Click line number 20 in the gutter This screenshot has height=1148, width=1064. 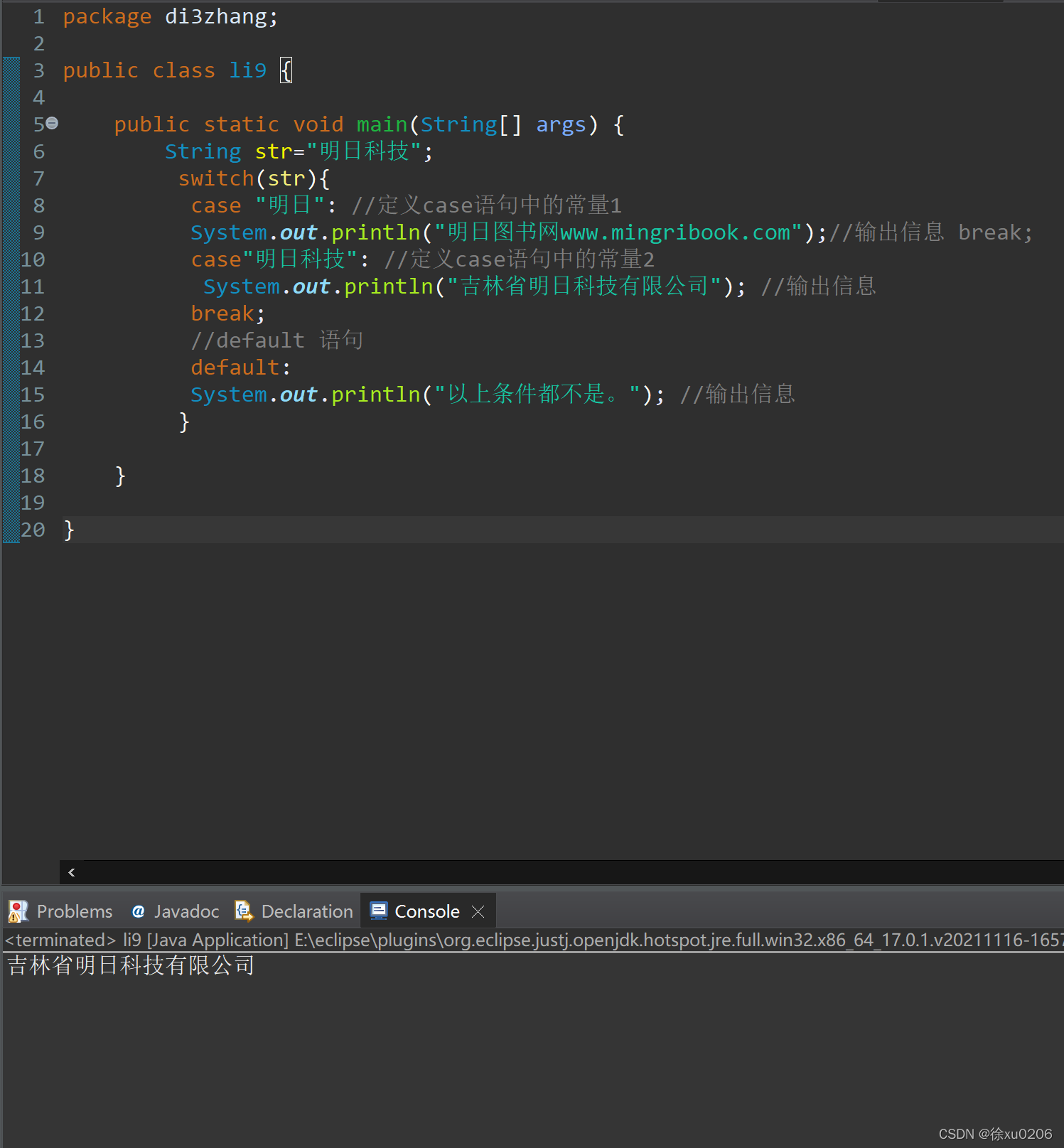33,530
